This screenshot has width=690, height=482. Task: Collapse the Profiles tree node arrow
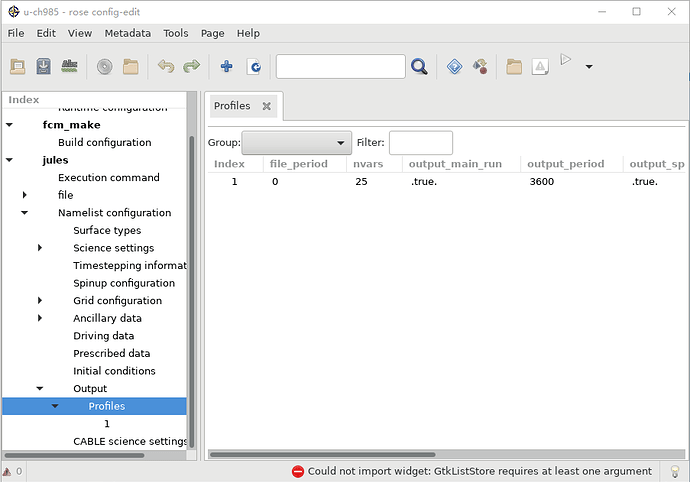pos(55,406)
